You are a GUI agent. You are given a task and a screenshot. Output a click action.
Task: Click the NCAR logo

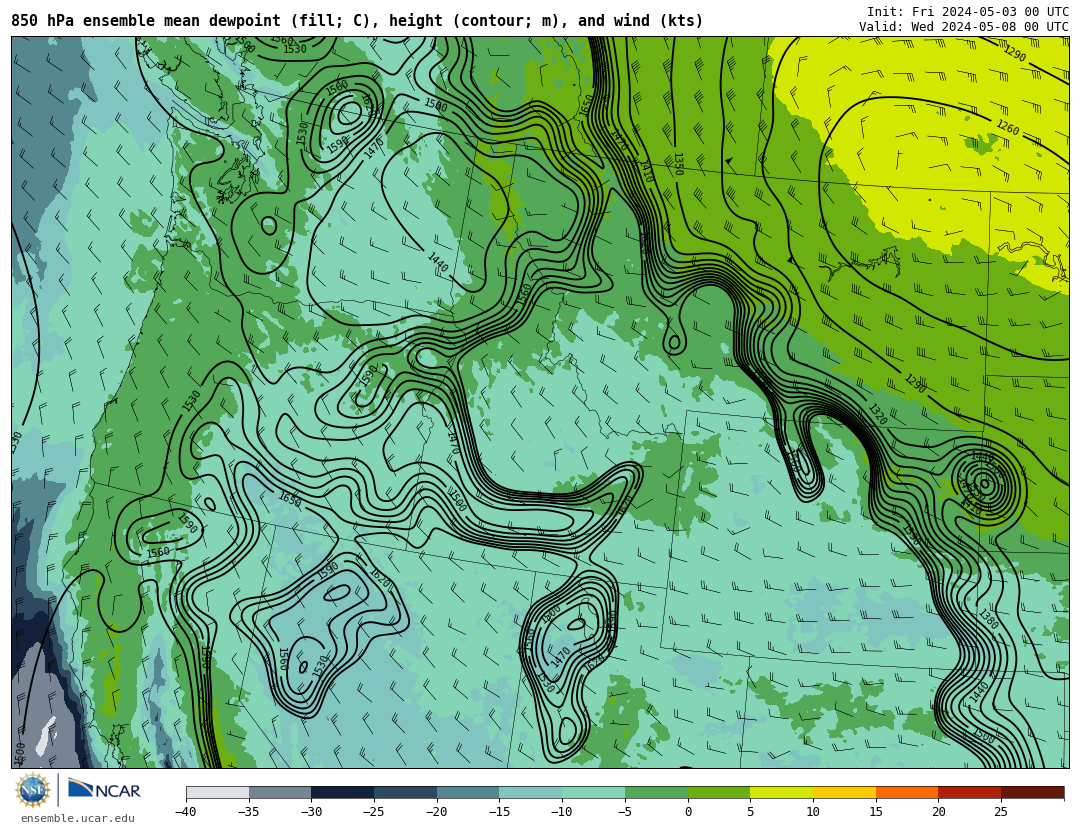pos(104,790)
